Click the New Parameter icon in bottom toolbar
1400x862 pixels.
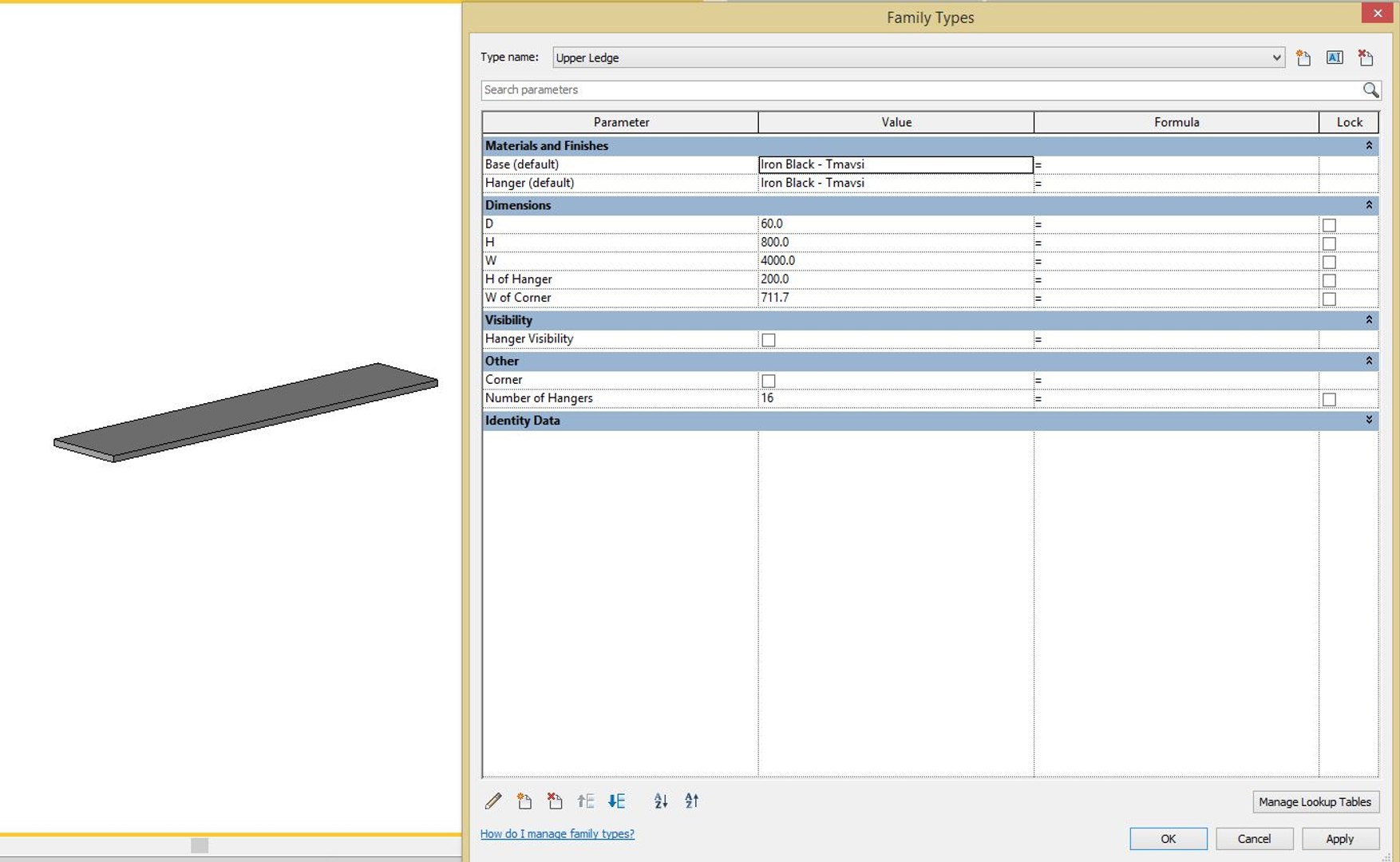[524, 801]
